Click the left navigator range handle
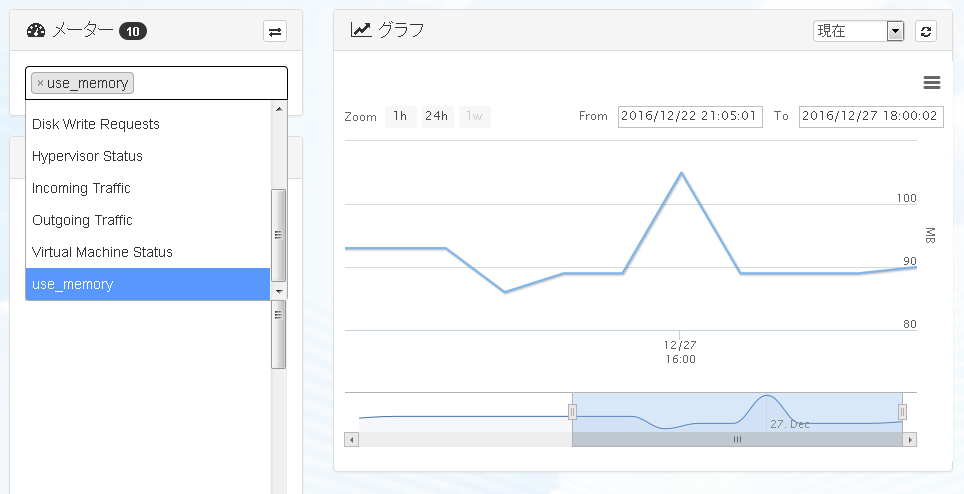The image size is (964, 494). coord(572,412)
